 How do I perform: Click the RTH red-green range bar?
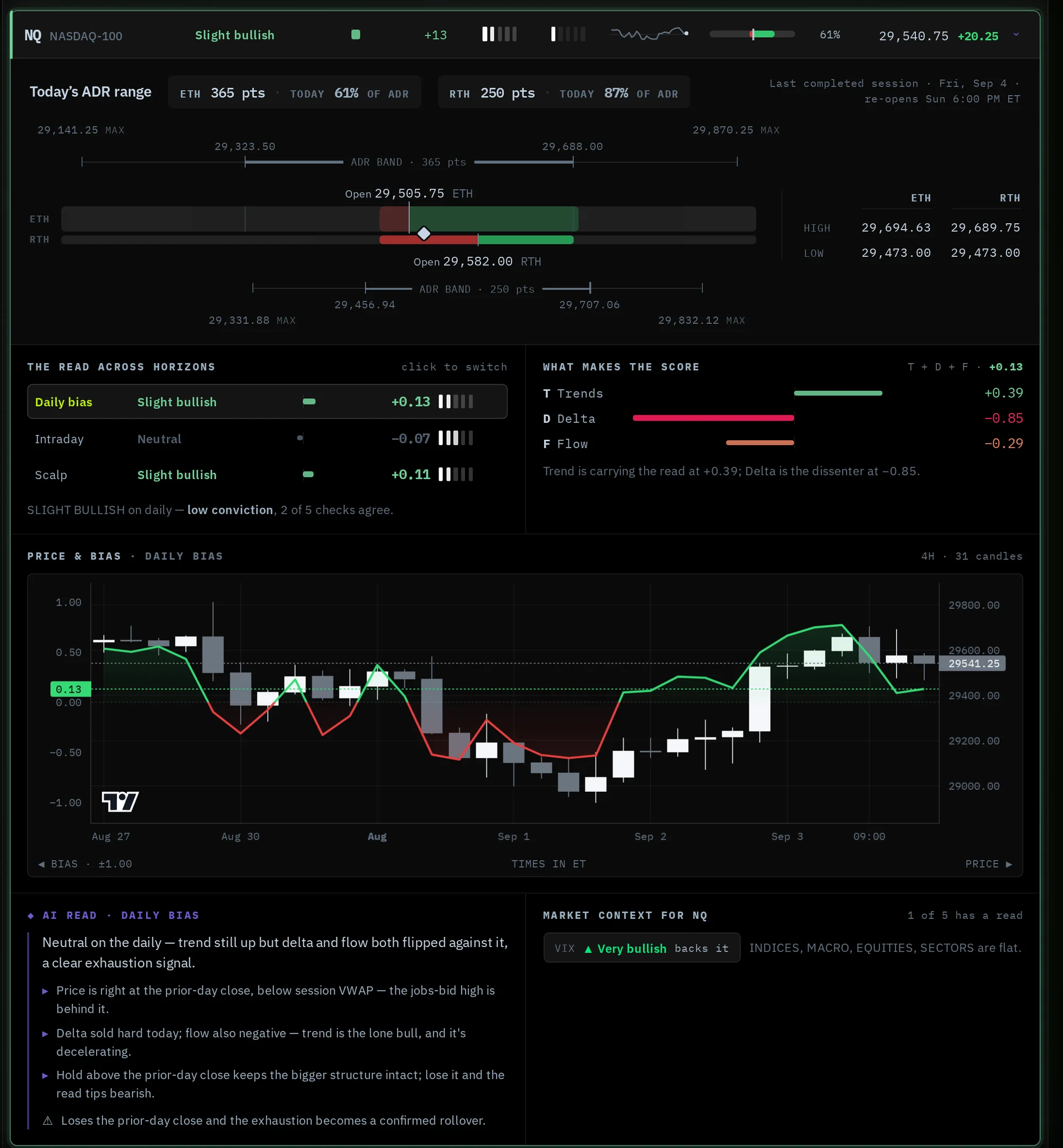click(x=476, y=239)
